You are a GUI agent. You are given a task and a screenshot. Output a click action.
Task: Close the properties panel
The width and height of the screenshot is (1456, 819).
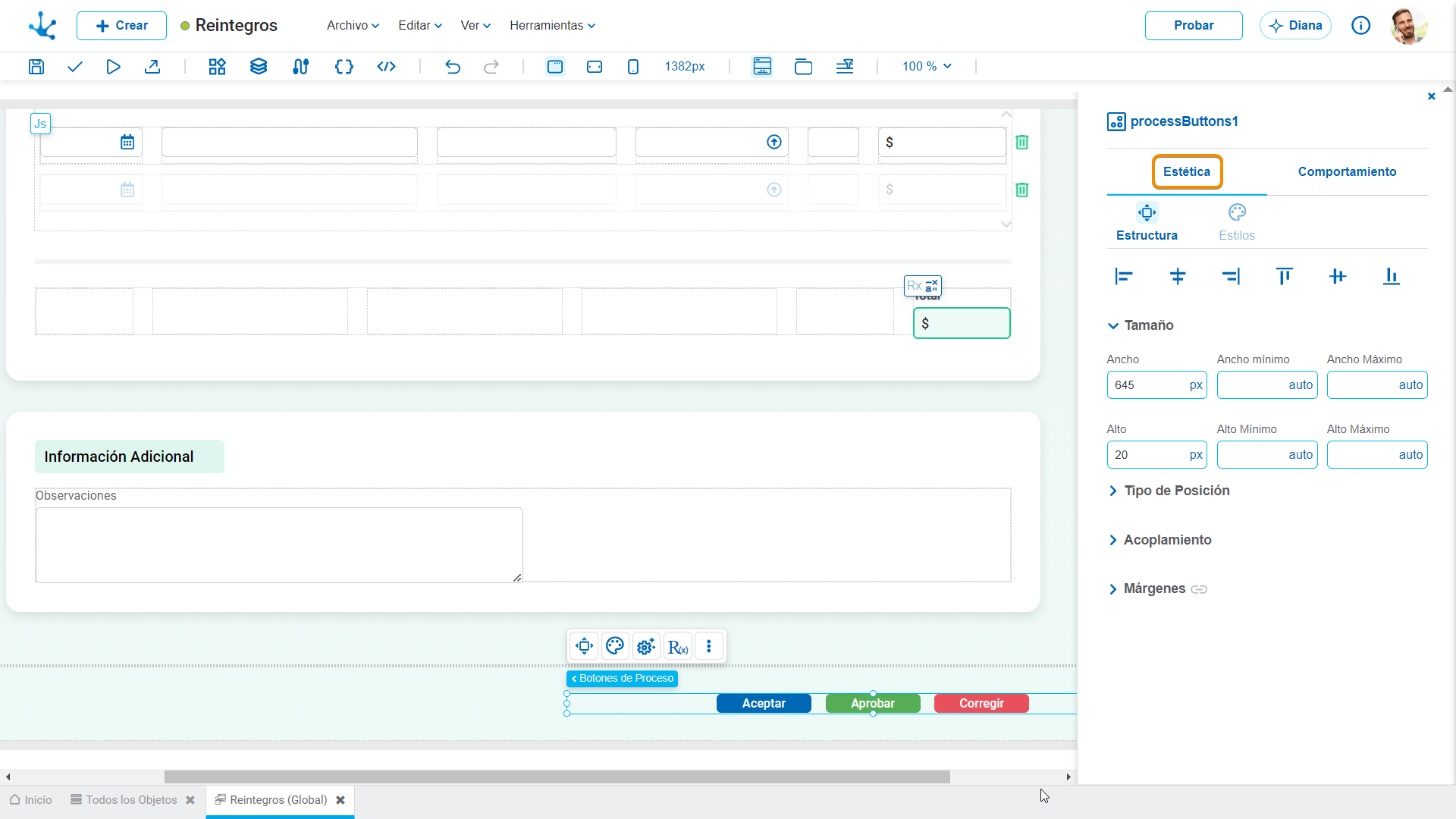tap(1432, 96)
